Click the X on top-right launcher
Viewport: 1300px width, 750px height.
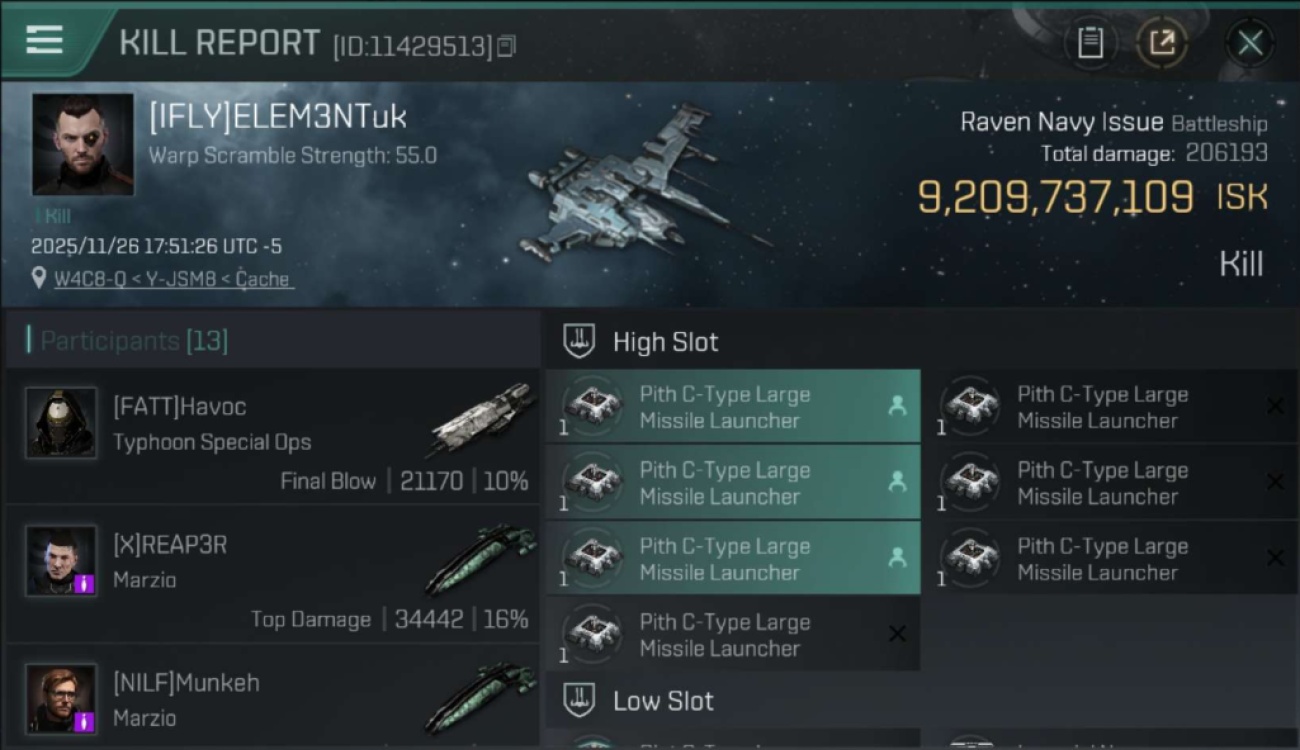click(1275, 406)
